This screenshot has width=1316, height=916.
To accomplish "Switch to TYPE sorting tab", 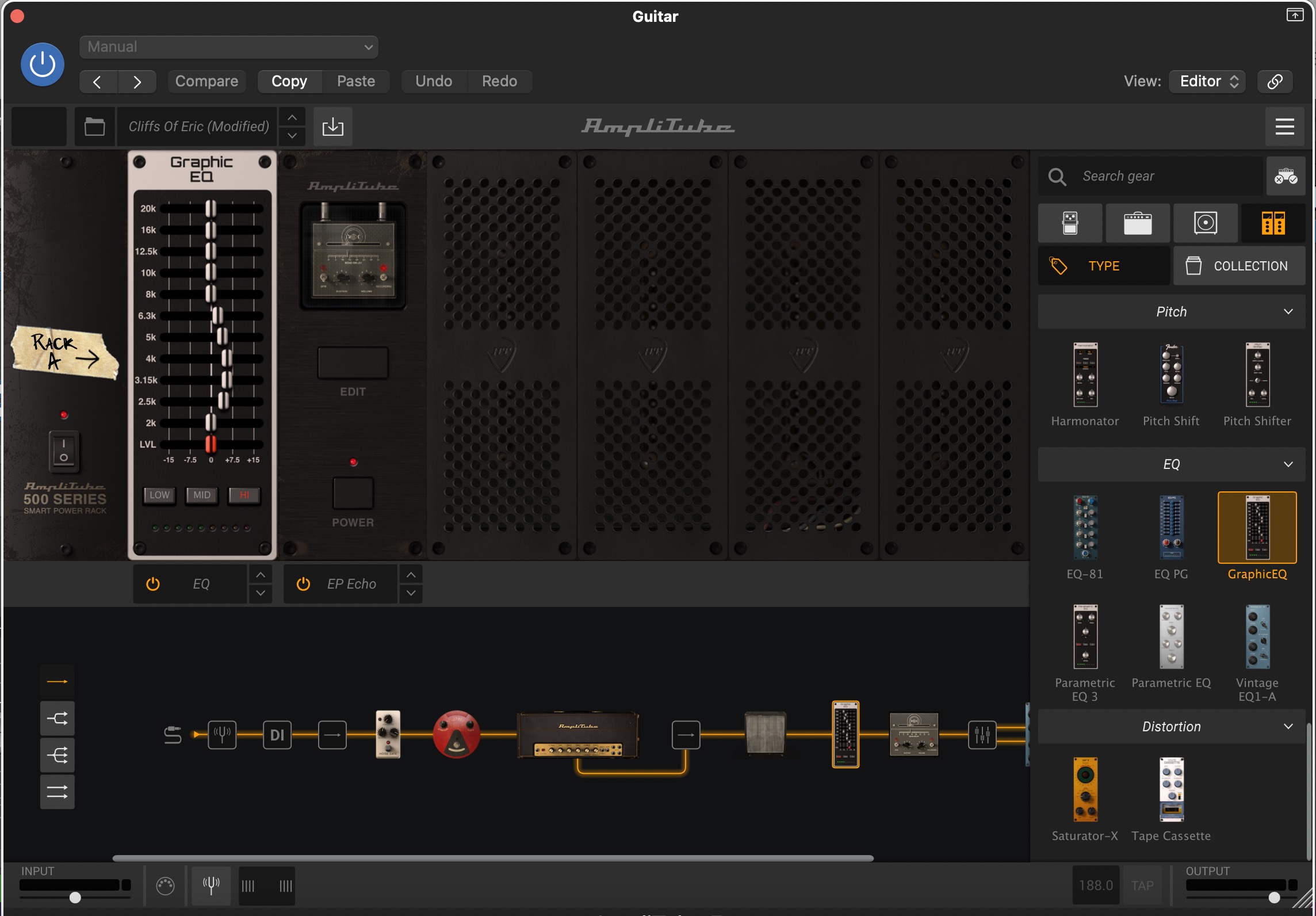I will pyautogui.click(x=1104, y=266).
